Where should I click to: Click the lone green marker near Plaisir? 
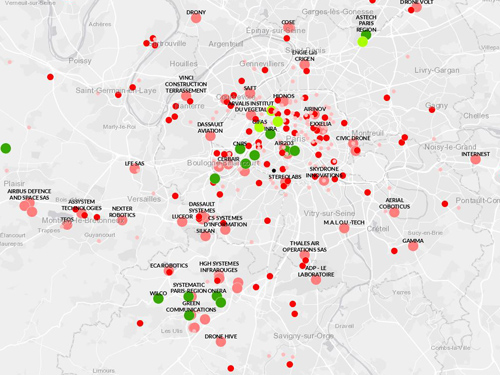(x=6, y=148)
